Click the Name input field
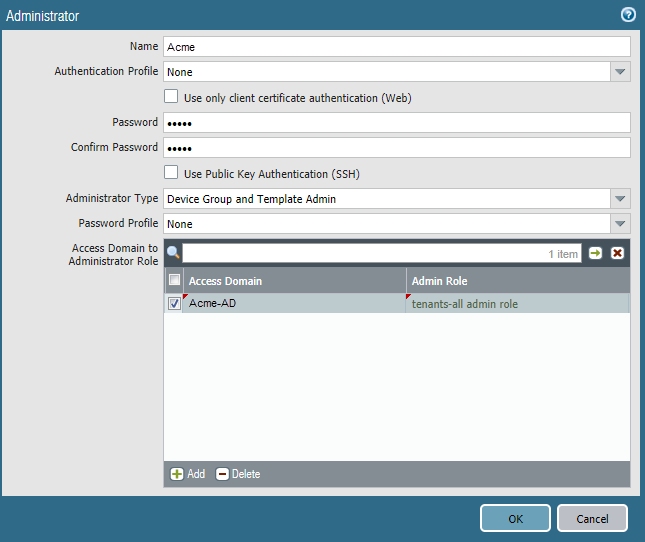 tap(396, 46)
